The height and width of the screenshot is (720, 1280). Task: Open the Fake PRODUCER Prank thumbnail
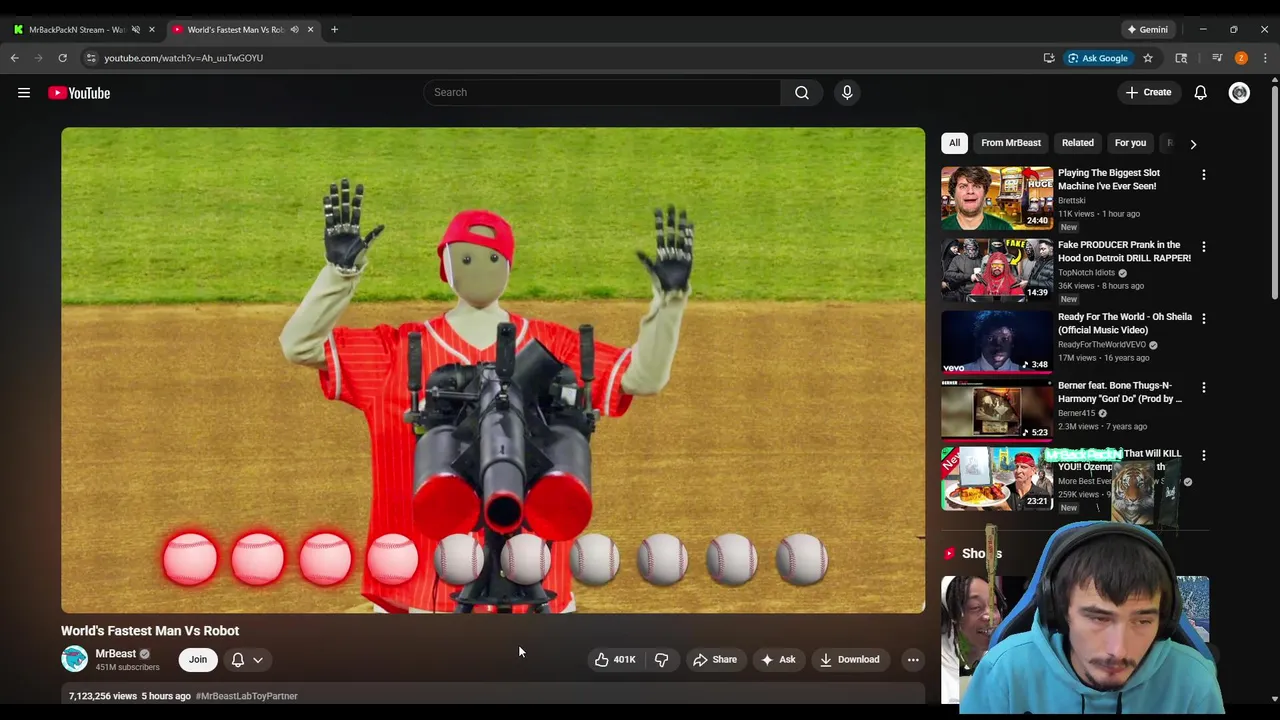[997, 270]
